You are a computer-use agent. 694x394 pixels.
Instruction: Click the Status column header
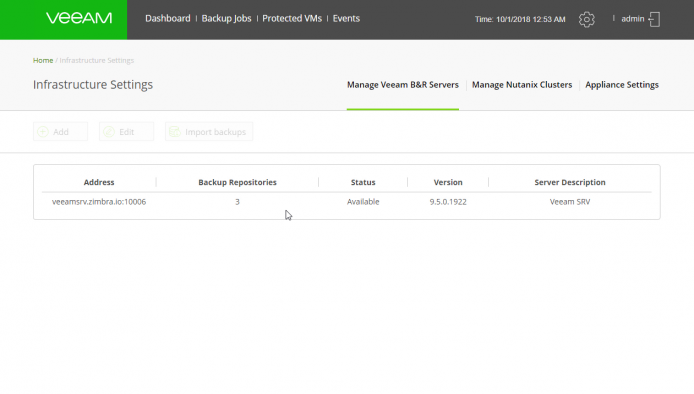(x=363, y=182)
